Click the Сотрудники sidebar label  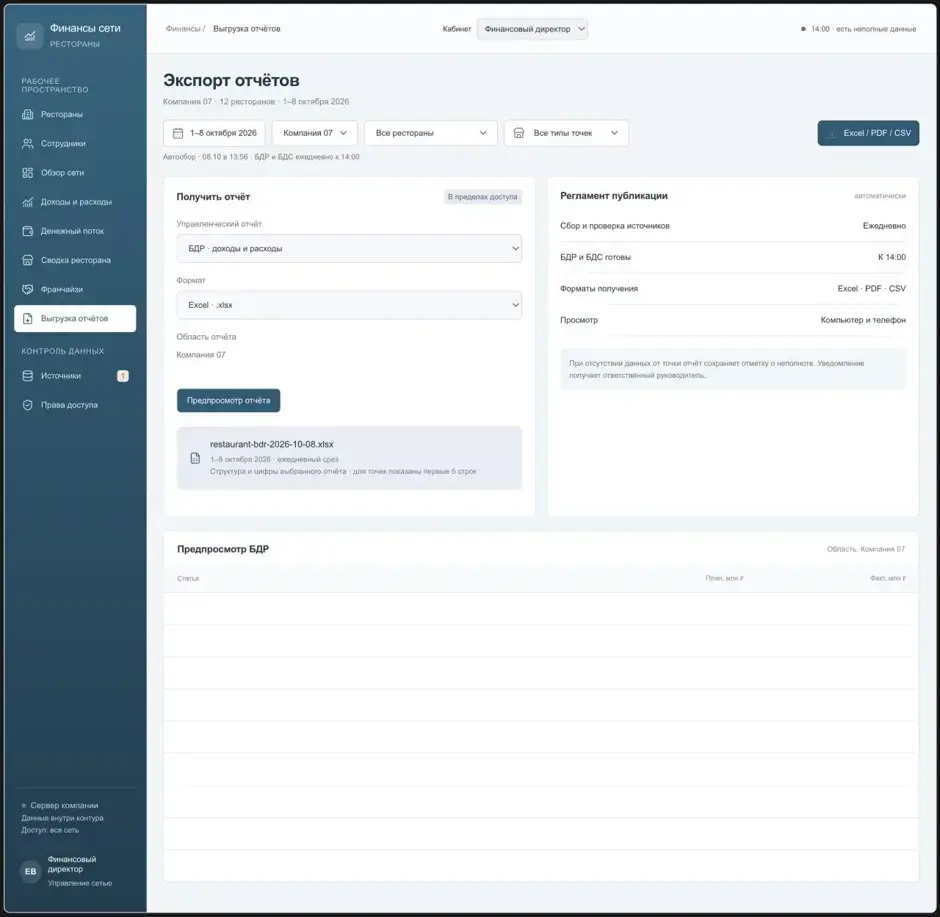click(x=63, y=144)
